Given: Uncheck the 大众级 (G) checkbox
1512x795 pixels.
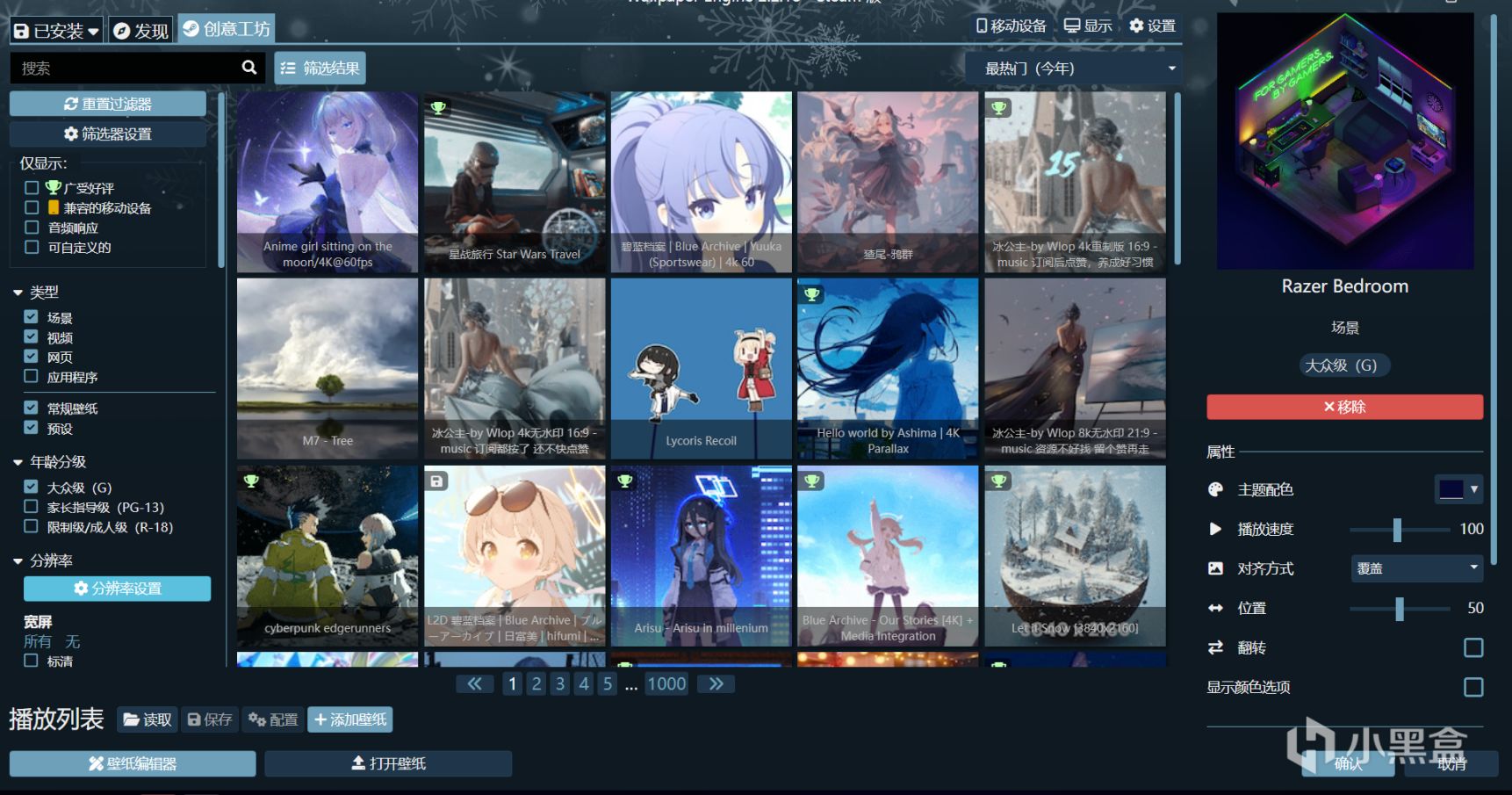Looking at the screenshot, I should pyautogui.click(x=31, y=487).
